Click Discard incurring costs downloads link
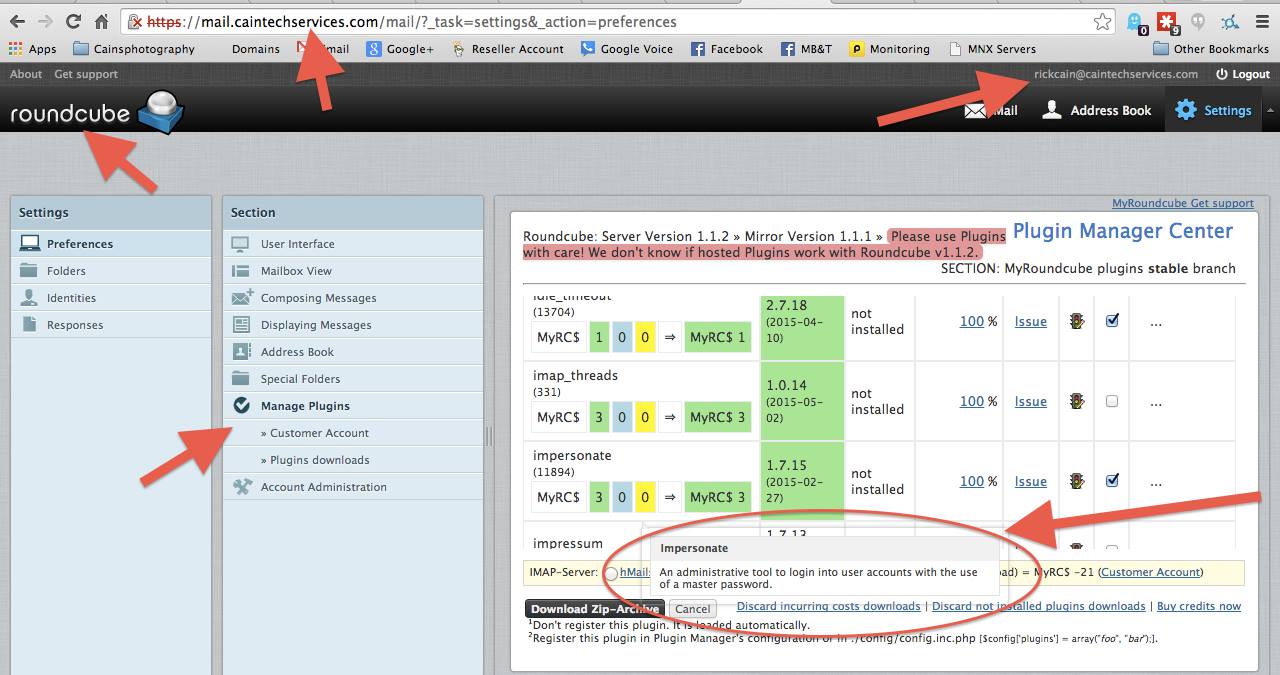 [x=828, y=606]
